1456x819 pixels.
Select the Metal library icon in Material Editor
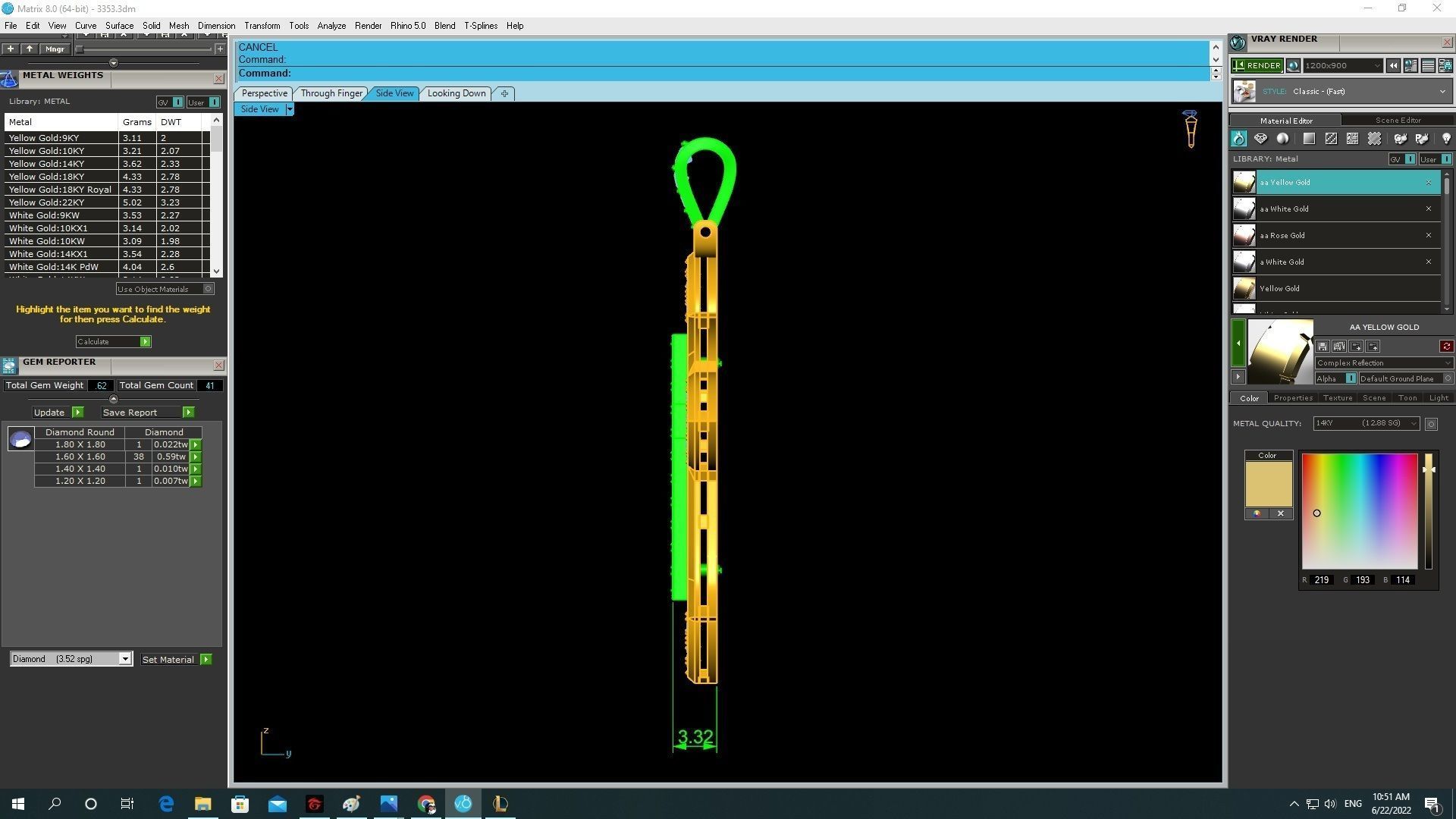pyautogui.click(x=1238, y=139)
